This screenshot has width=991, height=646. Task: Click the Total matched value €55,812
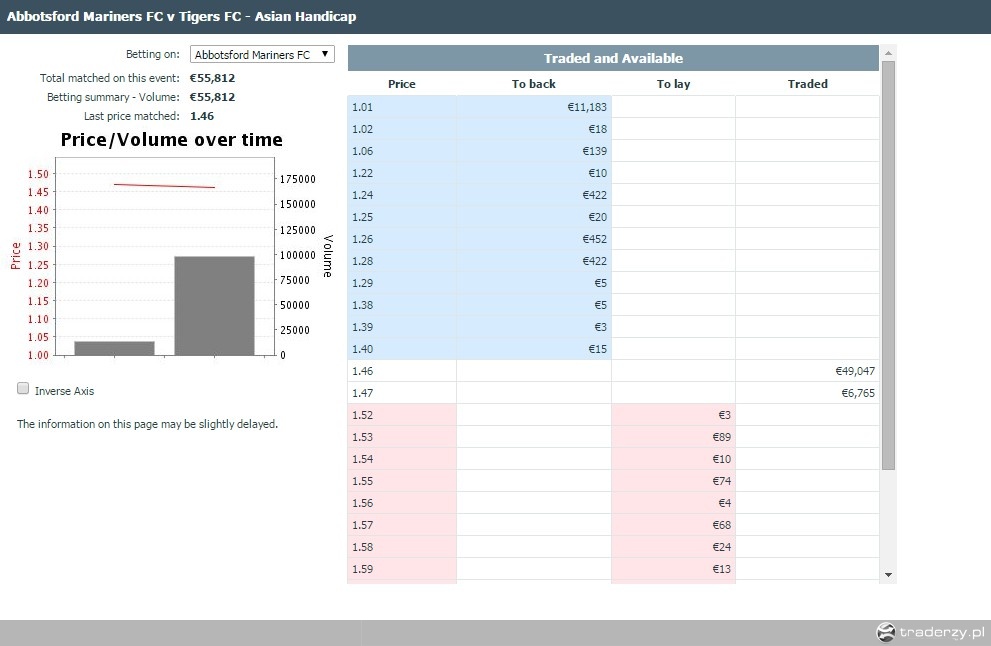(212, 78)
